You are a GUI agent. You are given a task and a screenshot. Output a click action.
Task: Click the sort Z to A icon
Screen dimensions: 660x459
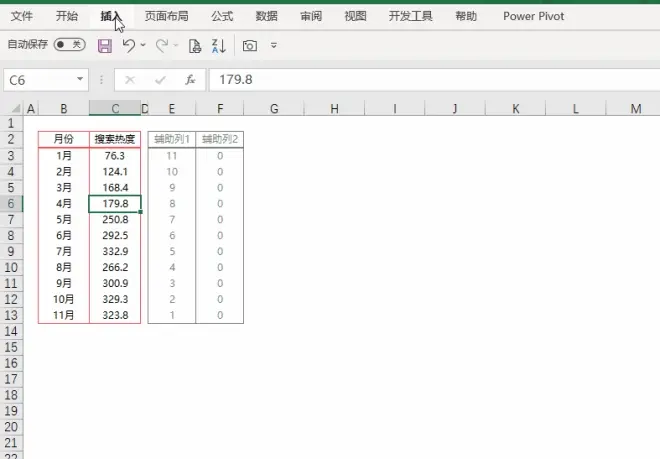[x=219, y=45]
